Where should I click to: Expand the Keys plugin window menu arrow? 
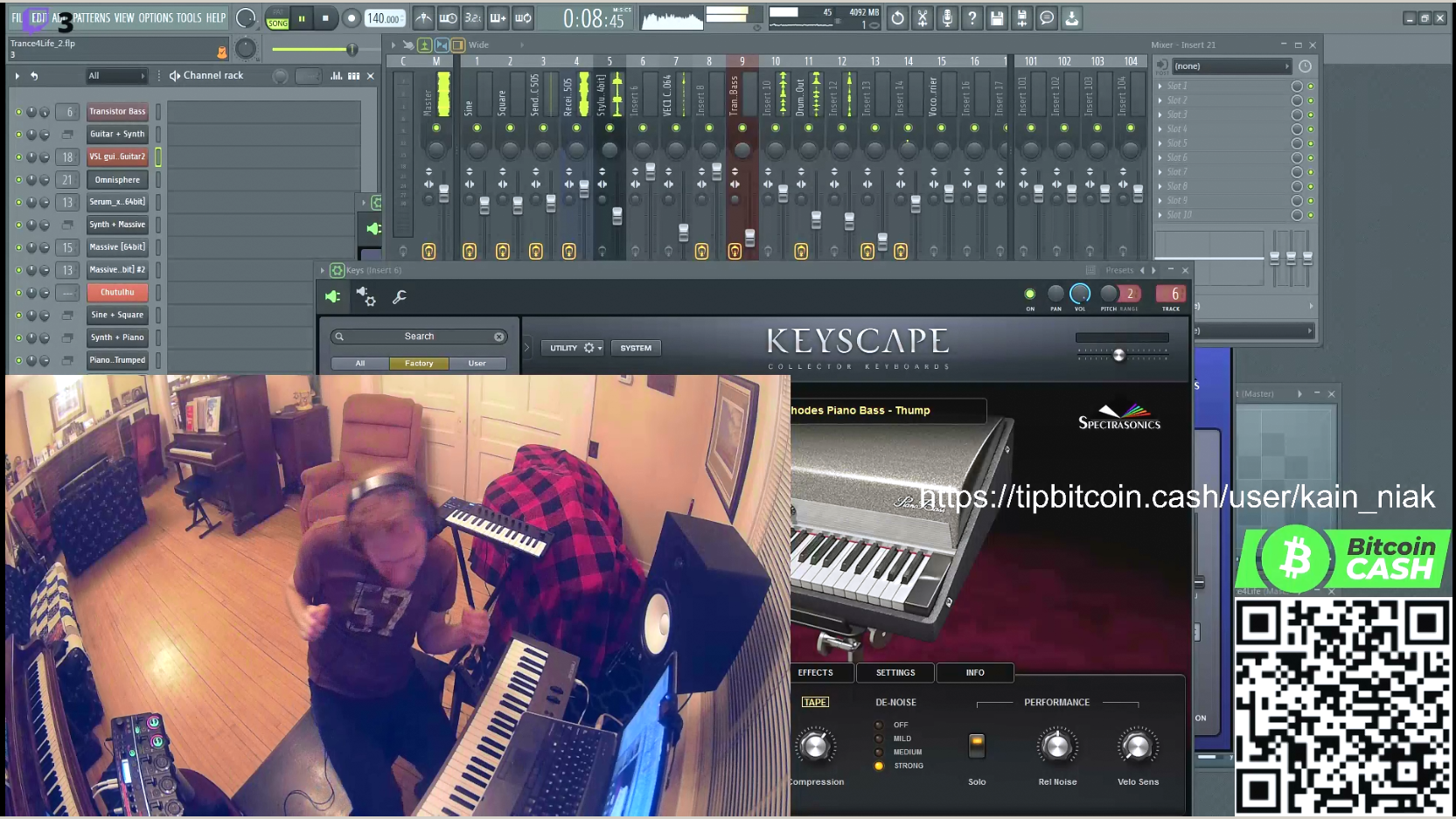pyautogui.click(x=323, y=270)
